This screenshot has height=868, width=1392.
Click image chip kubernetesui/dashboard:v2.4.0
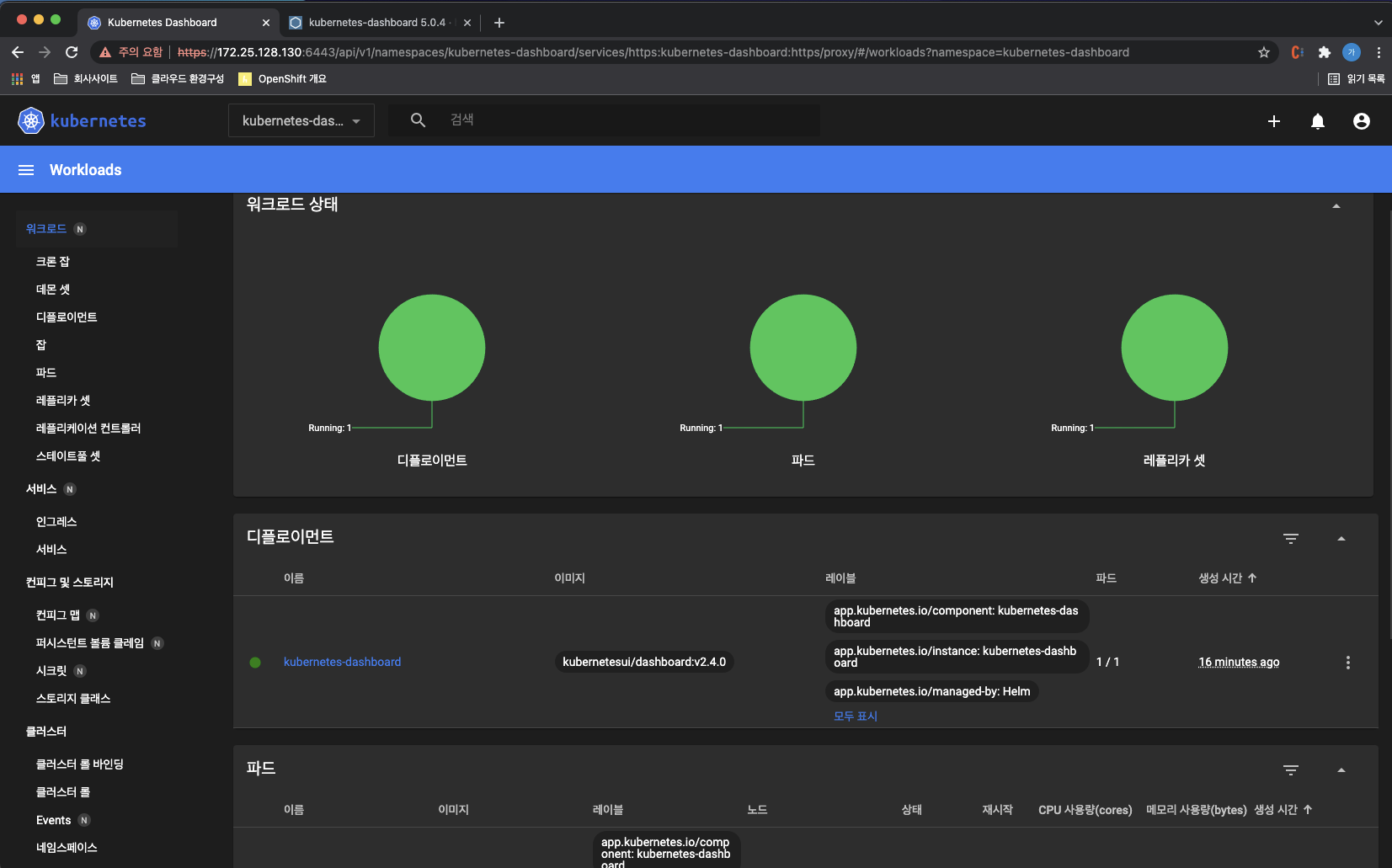click(x=644, y=663)
